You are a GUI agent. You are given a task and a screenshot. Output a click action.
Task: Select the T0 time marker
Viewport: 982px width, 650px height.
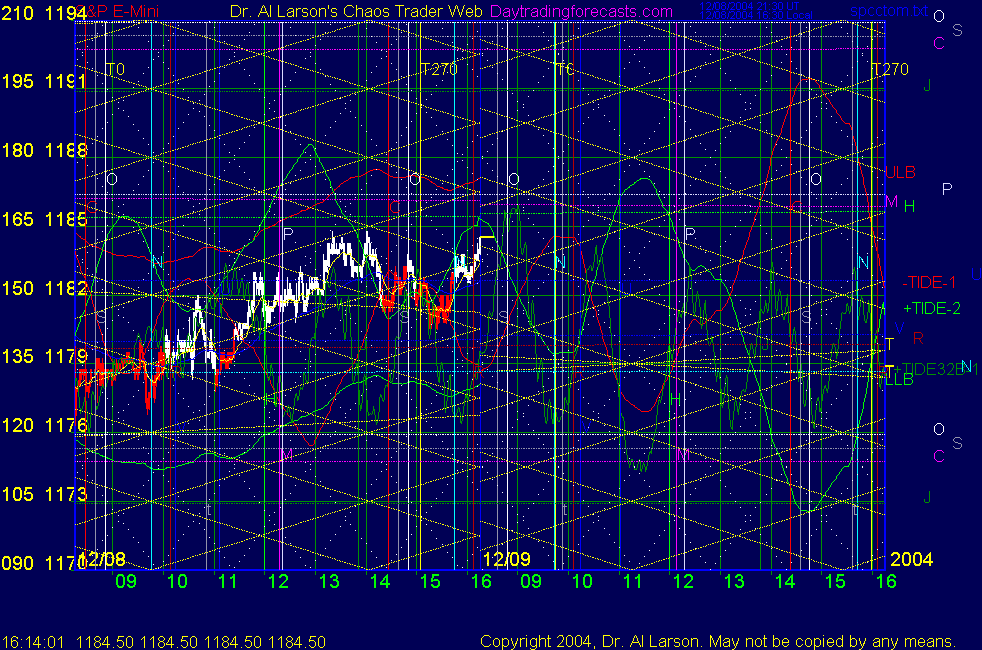(x=115, y=69)
